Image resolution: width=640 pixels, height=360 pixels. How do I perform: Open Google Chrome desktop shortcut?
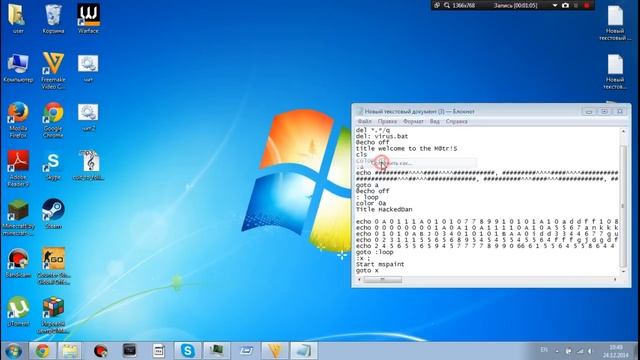53,120
